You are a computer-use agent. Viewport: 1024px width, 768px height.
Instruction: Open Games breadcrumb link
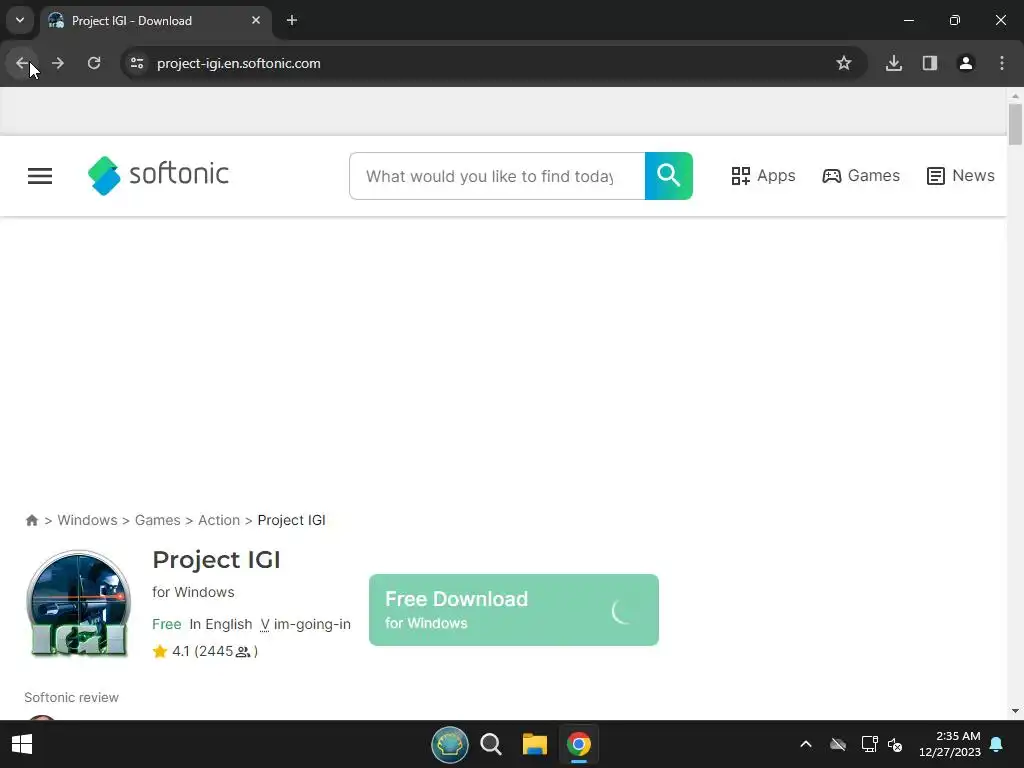157,520
